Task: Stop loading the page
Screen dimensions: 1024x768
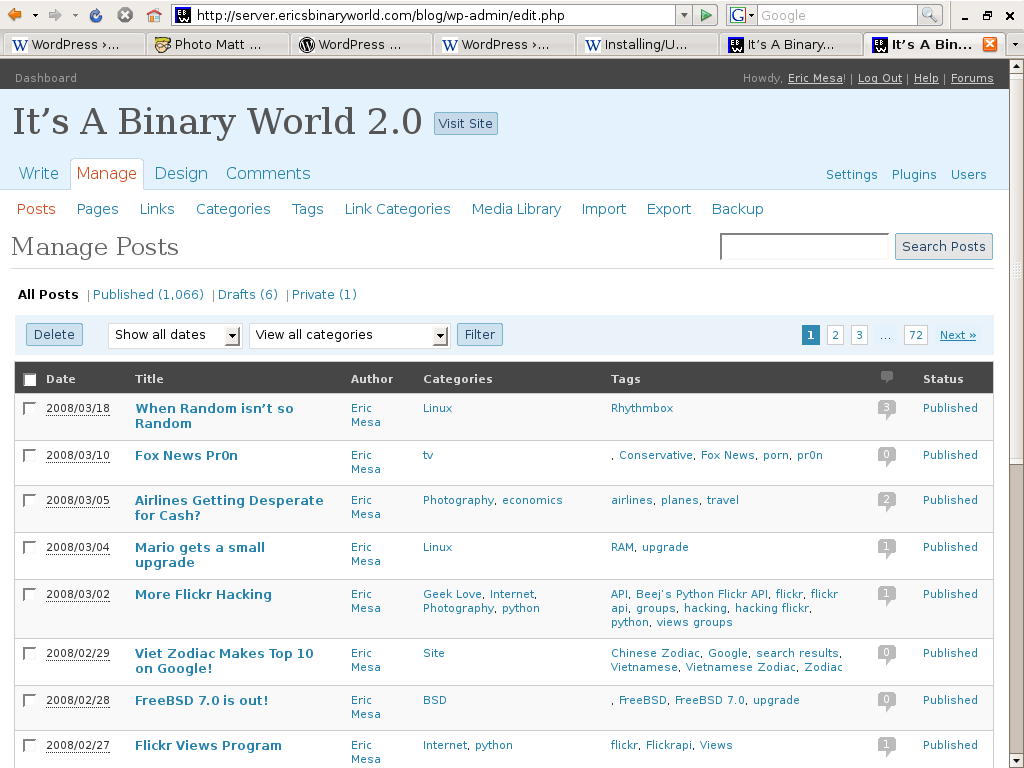Action: tap(125, 15)
